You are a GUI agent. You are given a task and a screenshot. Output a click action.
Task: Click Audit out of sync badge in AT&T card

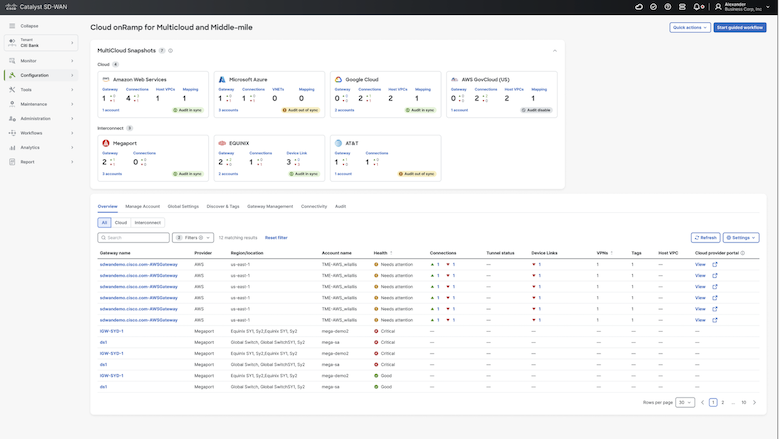click(x=417, y=174)
